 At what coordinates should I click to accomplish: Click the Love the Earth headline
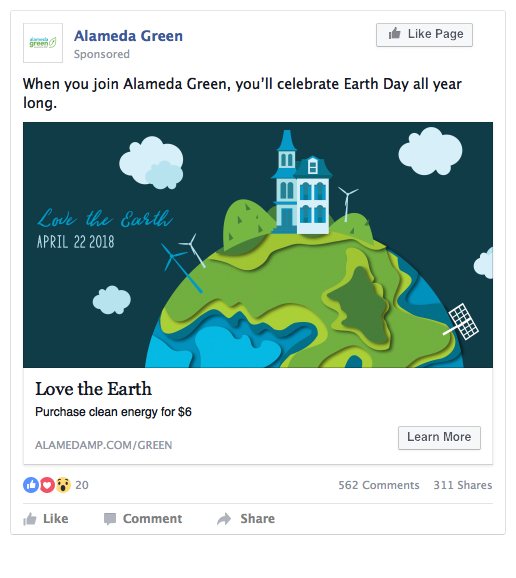93,389
